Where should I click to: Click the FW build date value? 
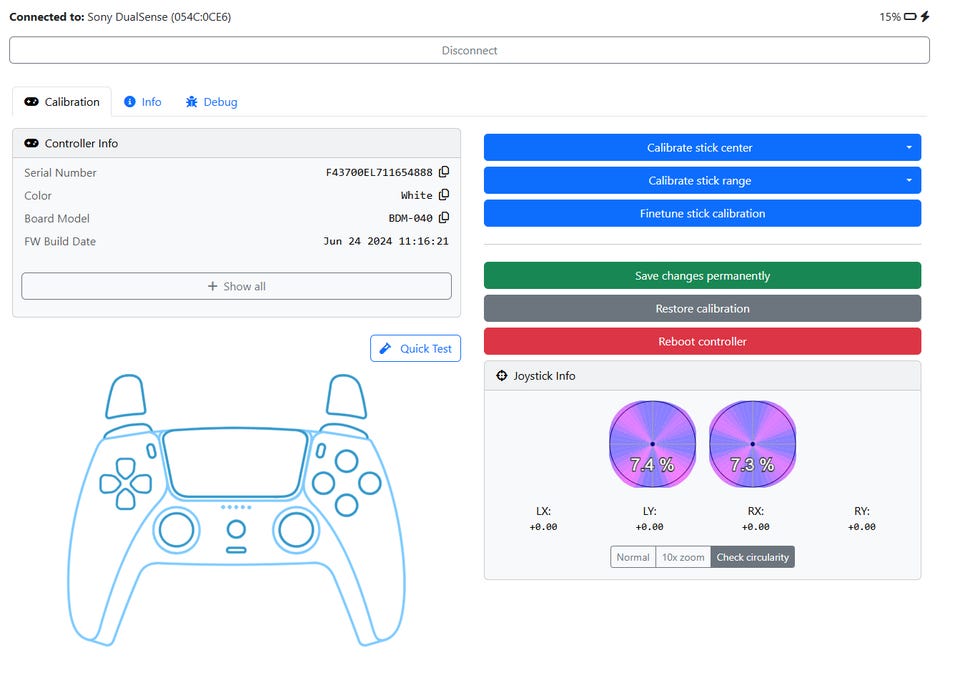tap(386, 241)
